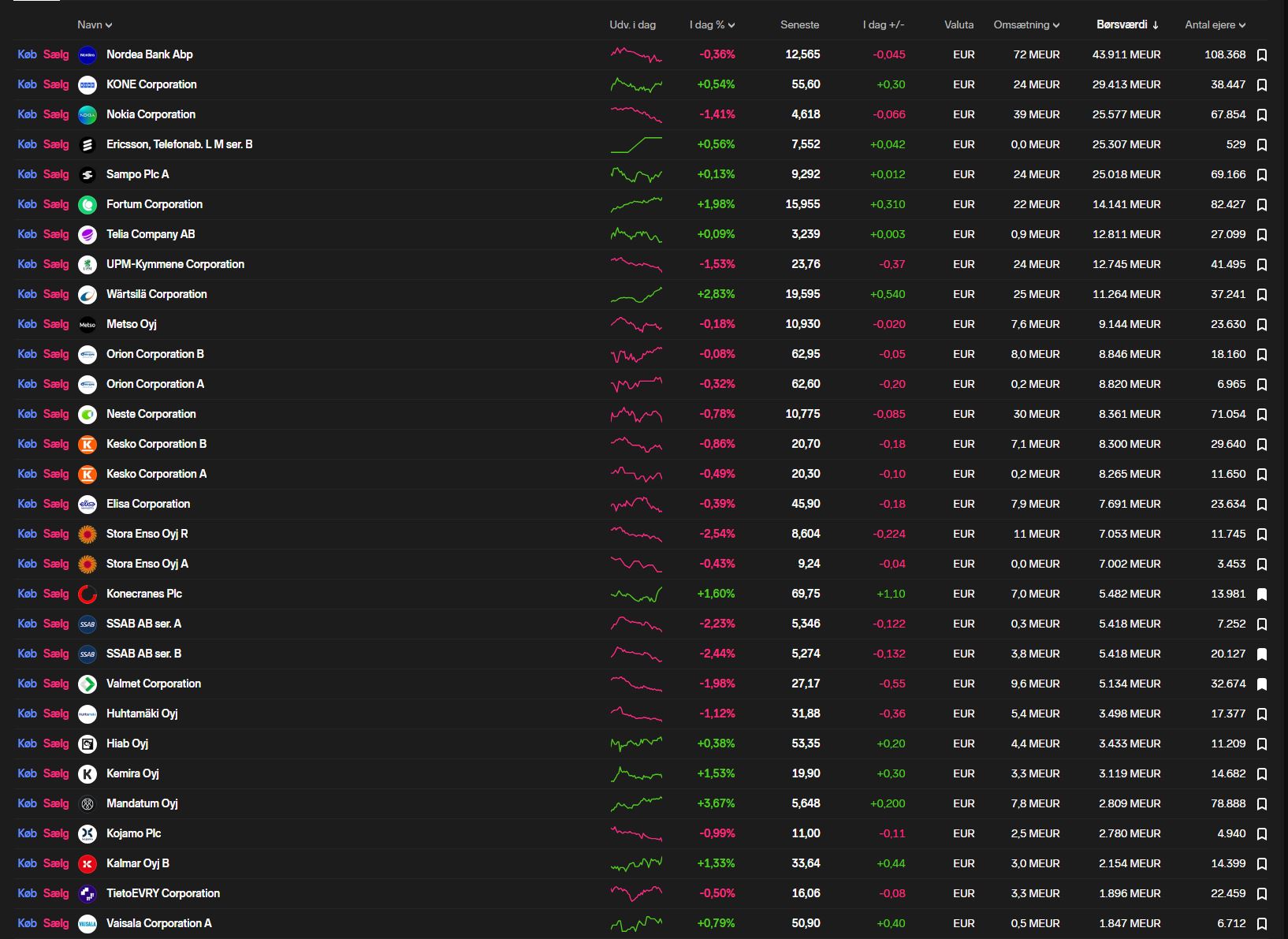This screenshot has height=939, width=1288.
Task: Click the Hiab Oyj logo icon
Action: pyautogui.click(x=87, y=744)
